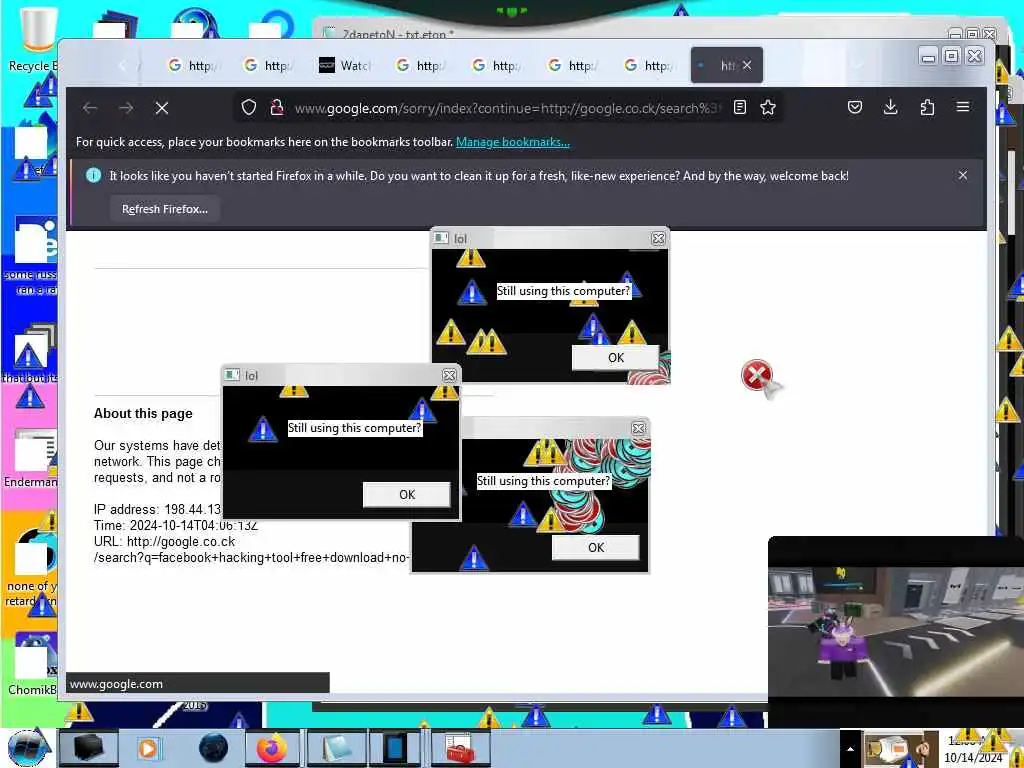The height and width of the screenshot is (768, 1024).
Task: Click the About this page heading
Action: pyautogui.click(x=143, y=413)
